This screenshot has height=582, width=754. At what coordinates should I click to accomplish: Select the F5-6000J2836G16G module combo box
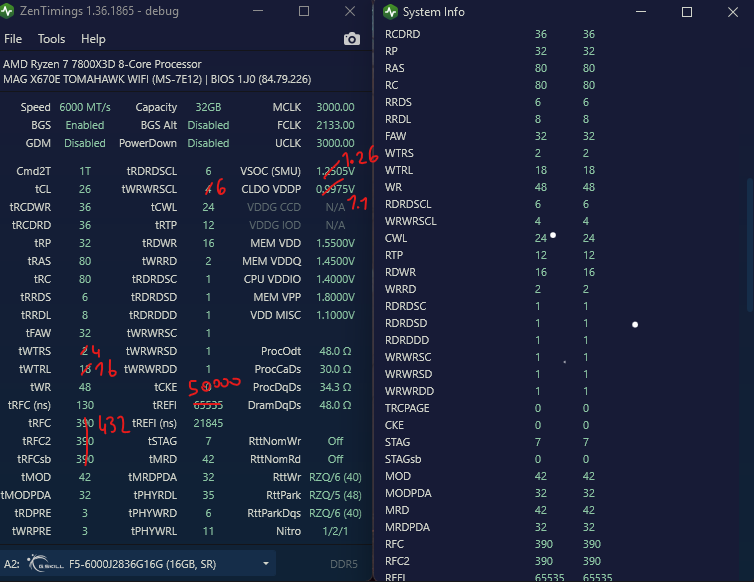pyautogui.click(x=138, y=564)
